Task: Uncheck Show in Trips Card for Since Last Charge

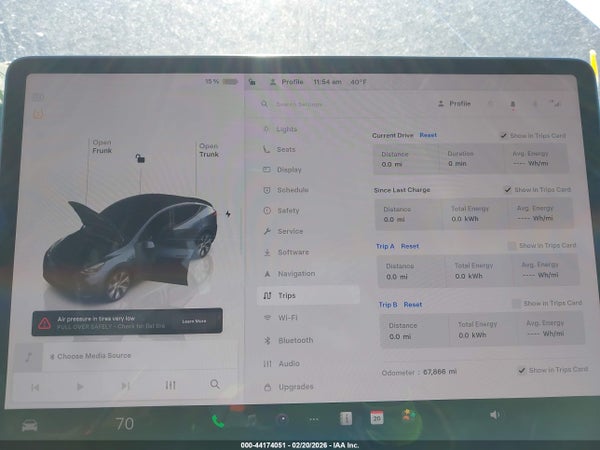Action: (x=508, y=189)
